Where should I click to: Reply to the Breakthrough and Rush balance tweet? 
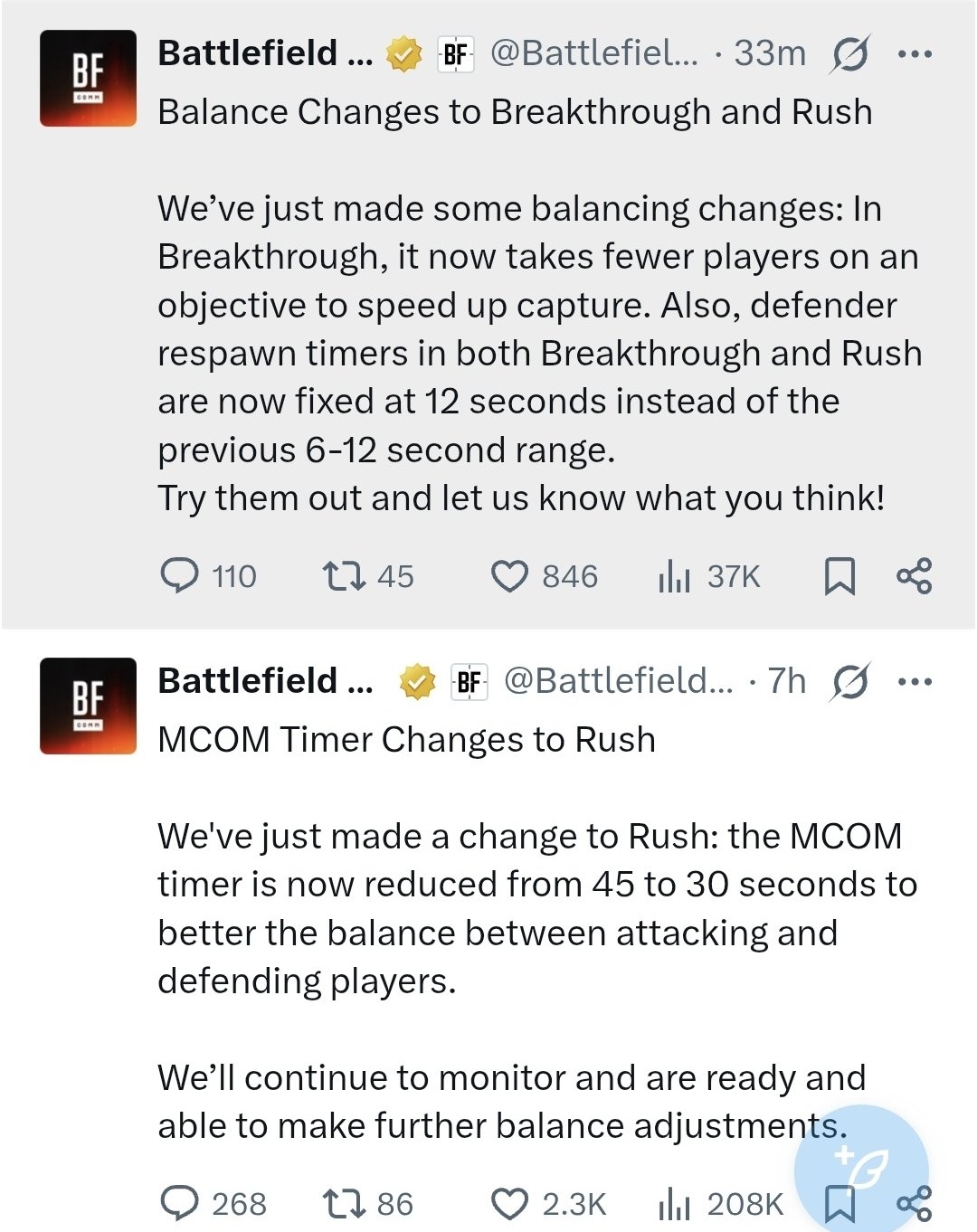[208, 575]
